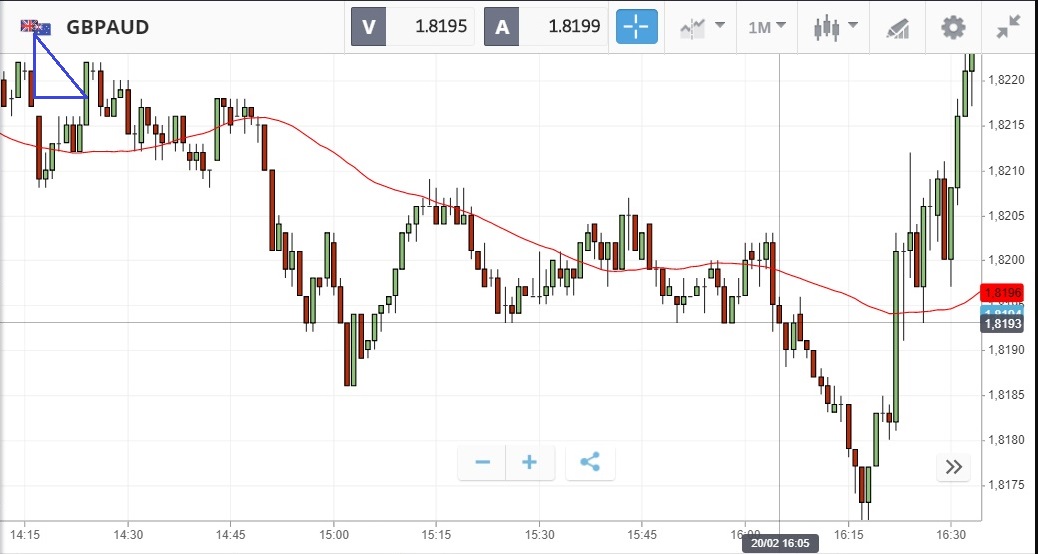The width and height of the screenshot is (1038, 554).
Task: Zoom in the chart with plus
Action: (x=530, y=462)
